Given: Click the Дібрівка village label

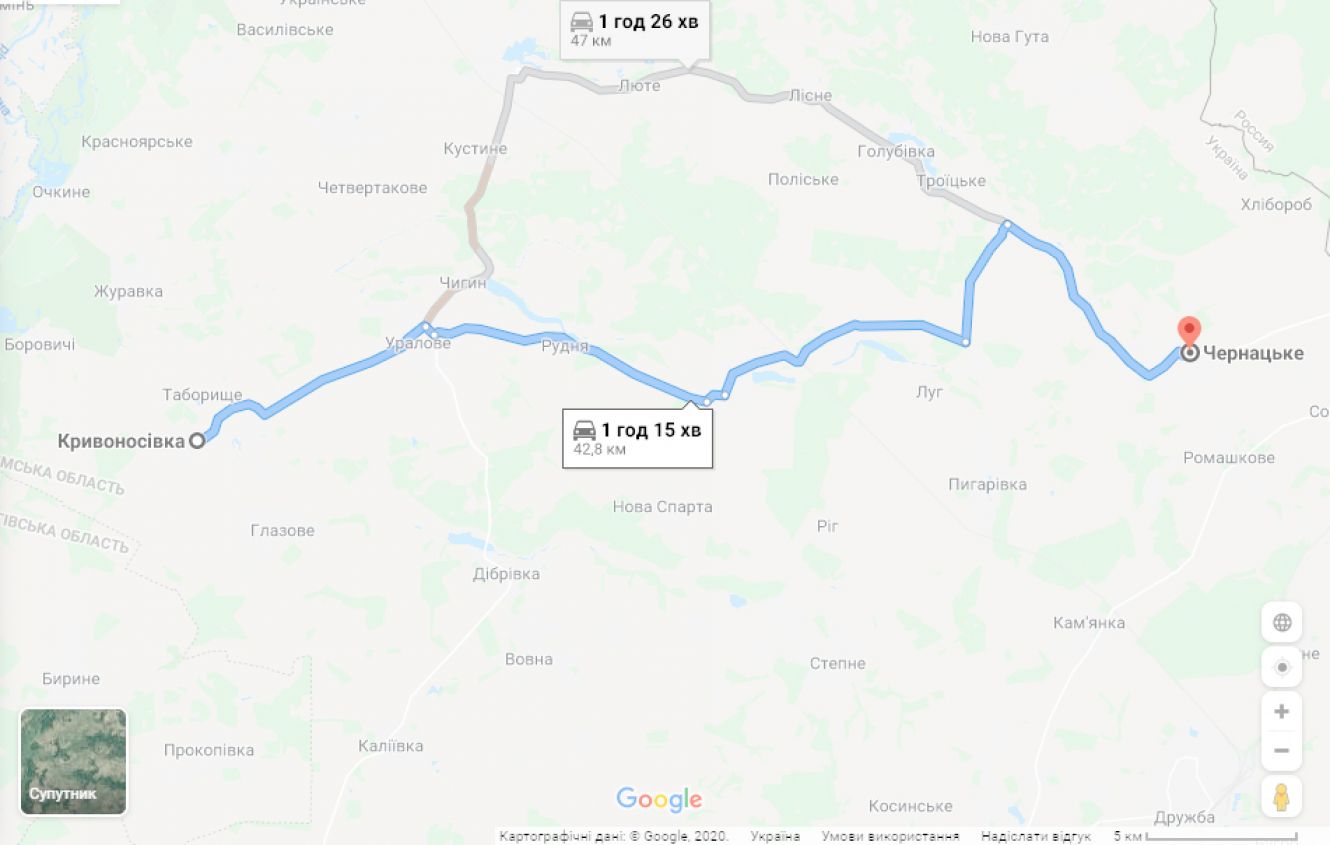Looking at the screenshot, I should click(x=506, y=574).
